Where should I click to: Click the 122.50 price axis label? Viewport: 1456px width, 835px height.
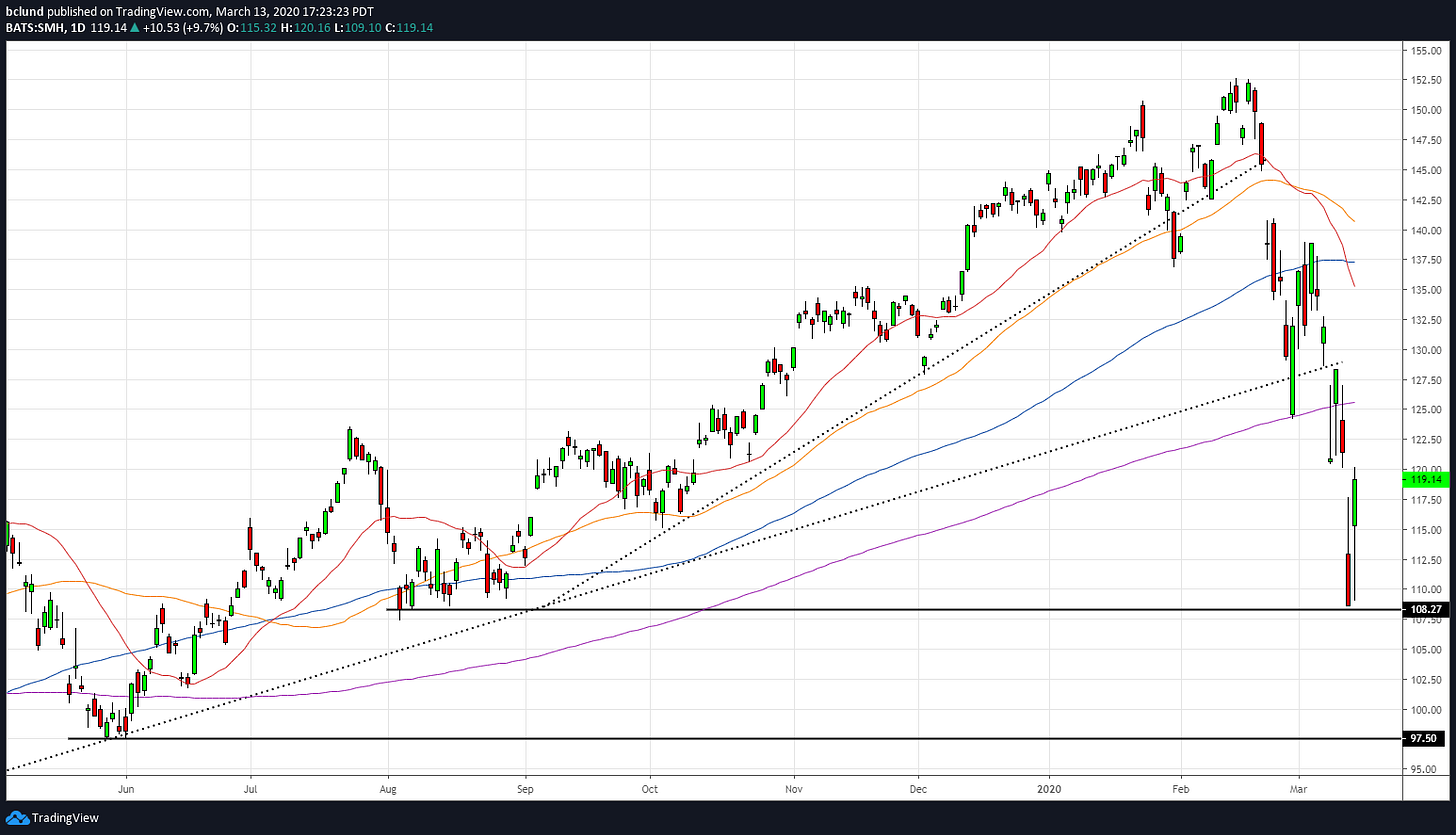click(x=1426, y=440)
